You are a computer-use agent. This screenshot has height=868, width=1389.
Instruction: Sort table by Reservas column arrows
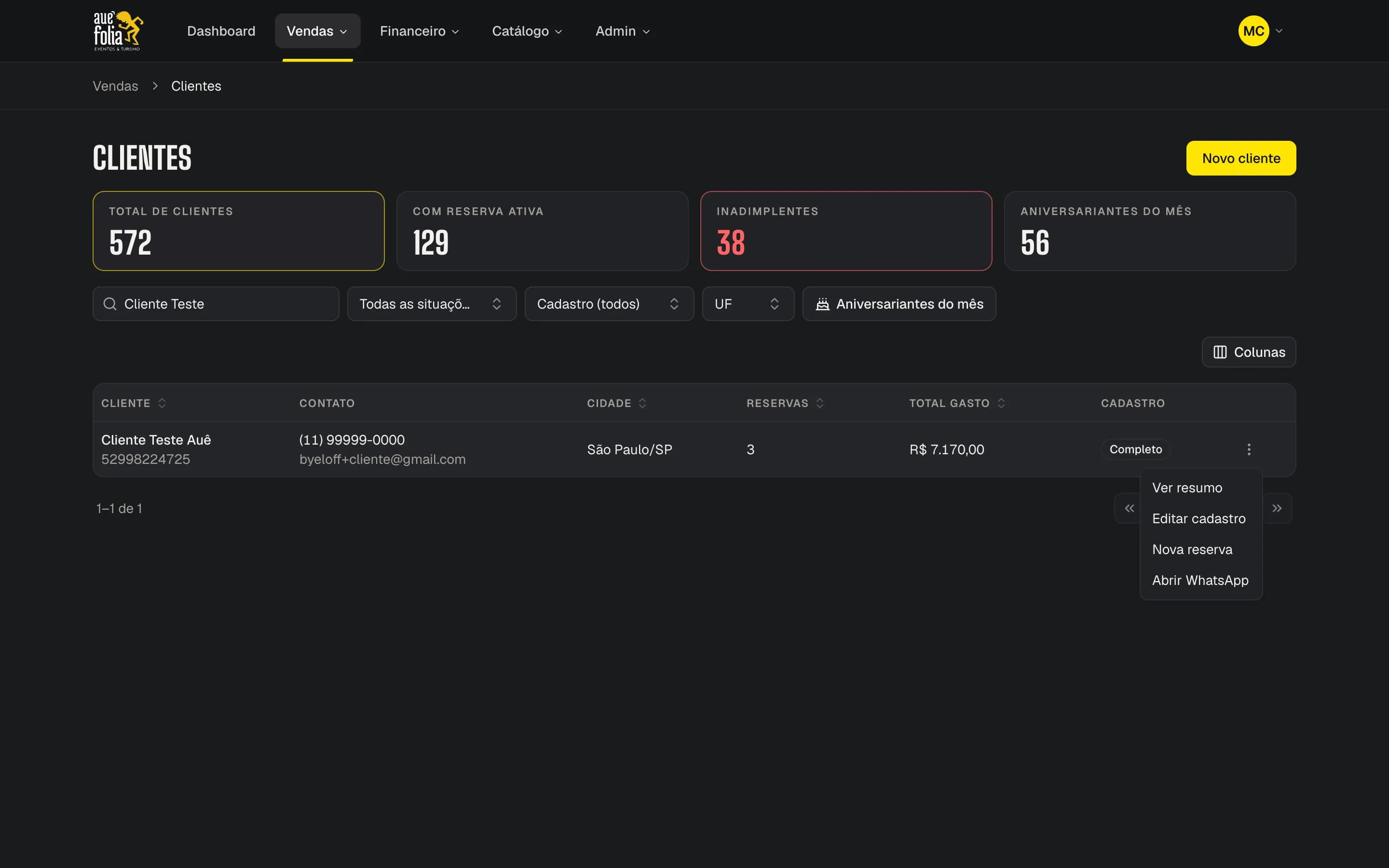tap(819, 403)
